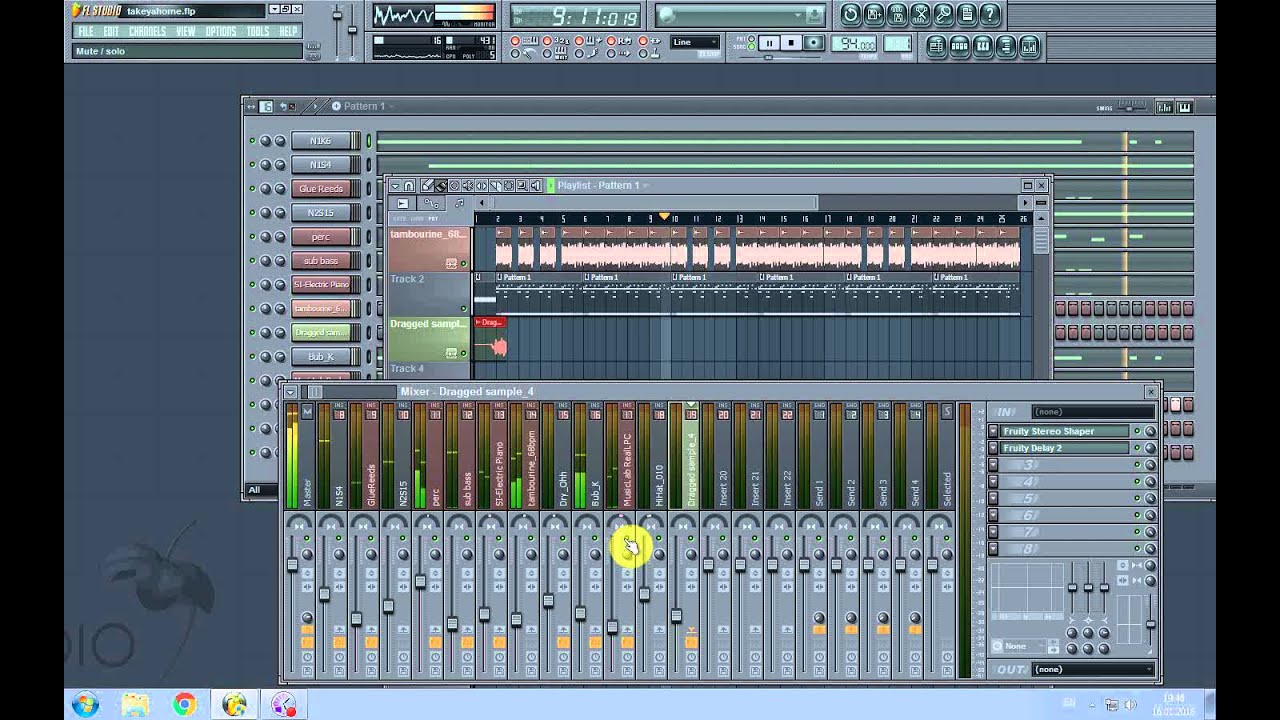
Task: Open Google Chrome from the taskbar
Action: pyautogui.click(x=184, y=704)
